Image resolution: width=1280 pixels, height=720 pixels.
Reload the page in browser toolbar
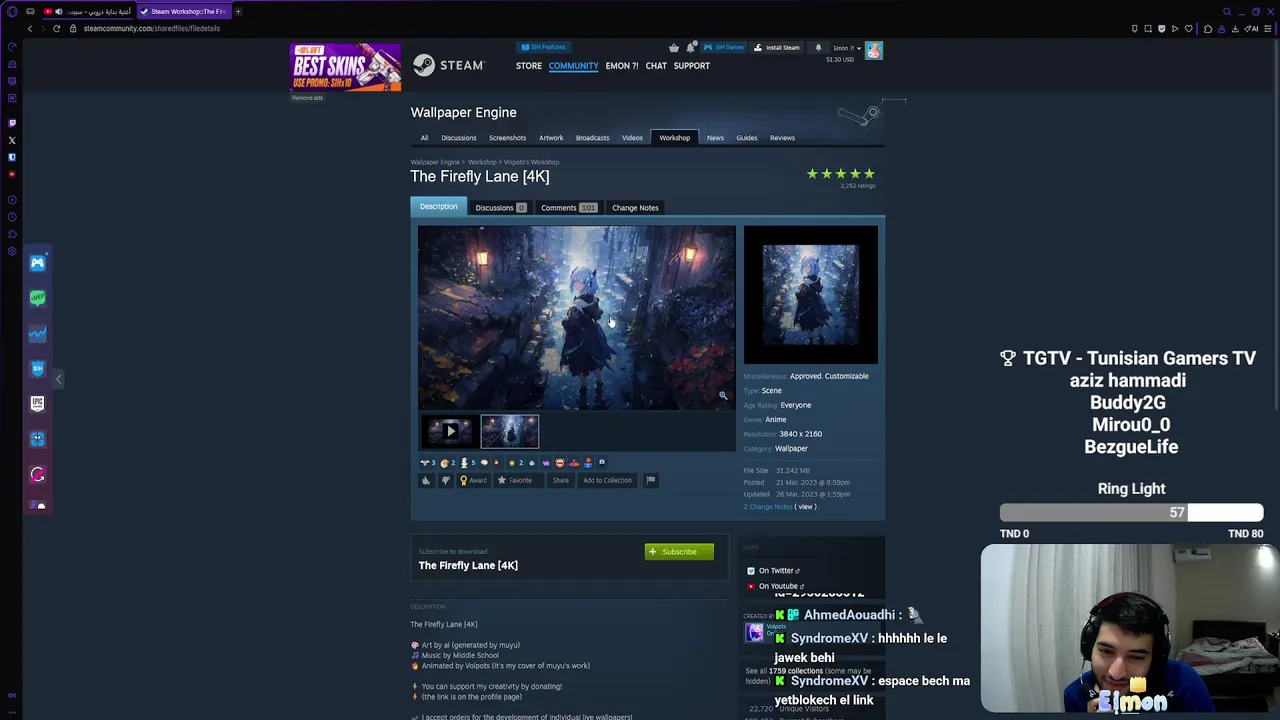(x=56, y=28)
